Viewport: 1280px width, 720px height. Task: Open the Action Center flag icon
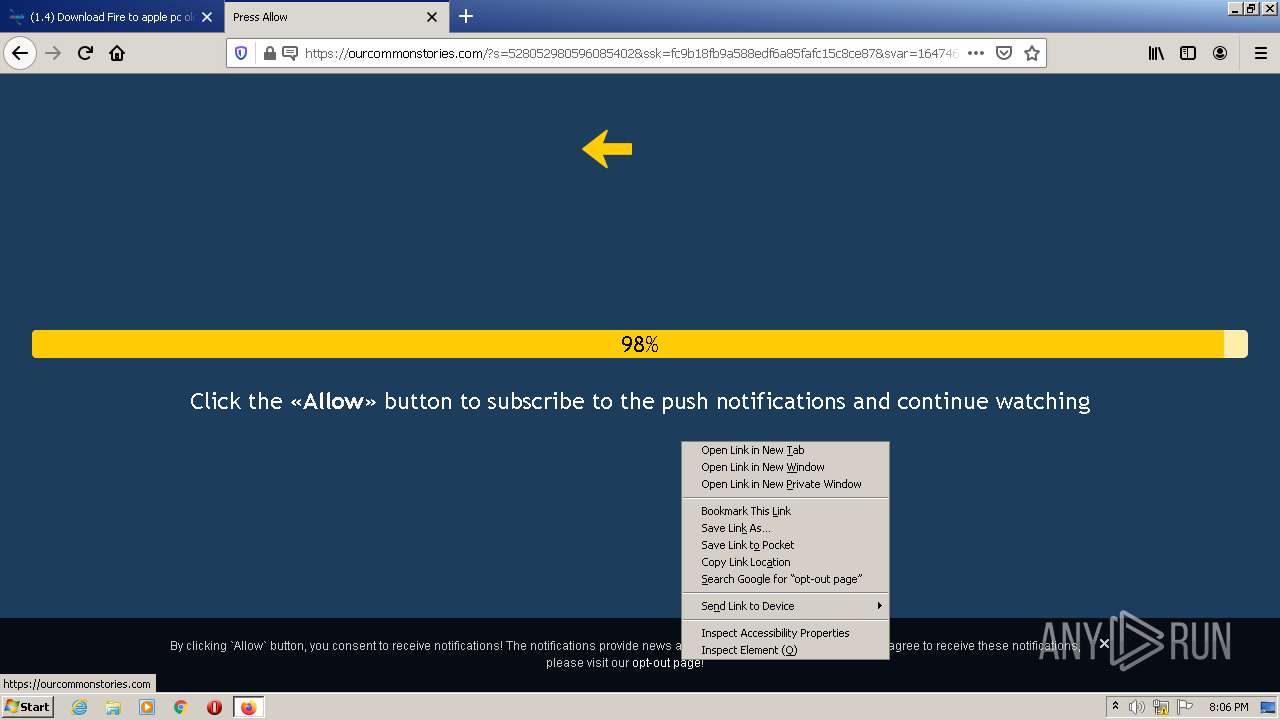coord(1185,707)
